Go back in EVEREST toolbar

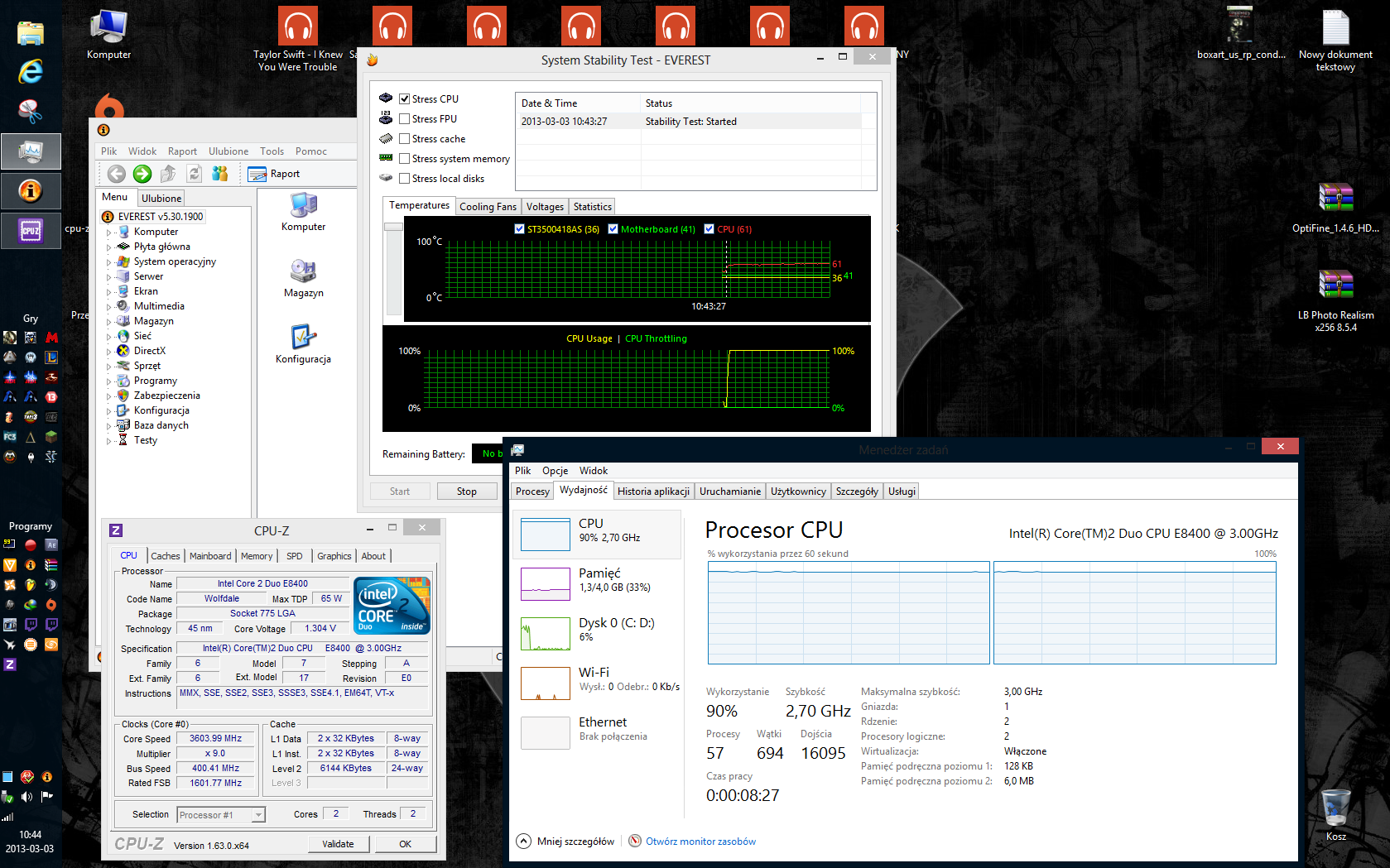click(x=117, y=174)
